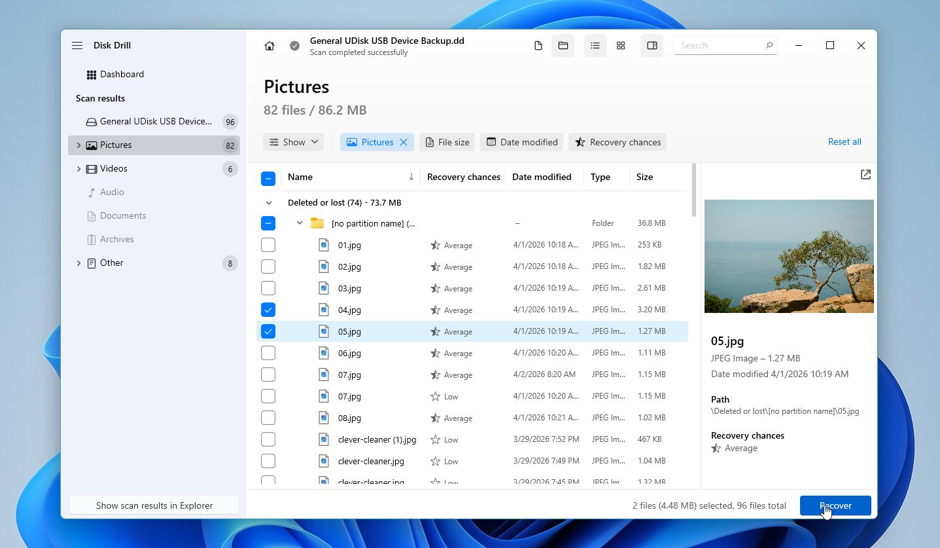Select Videos in the sidebar

[x=154, y=169]
